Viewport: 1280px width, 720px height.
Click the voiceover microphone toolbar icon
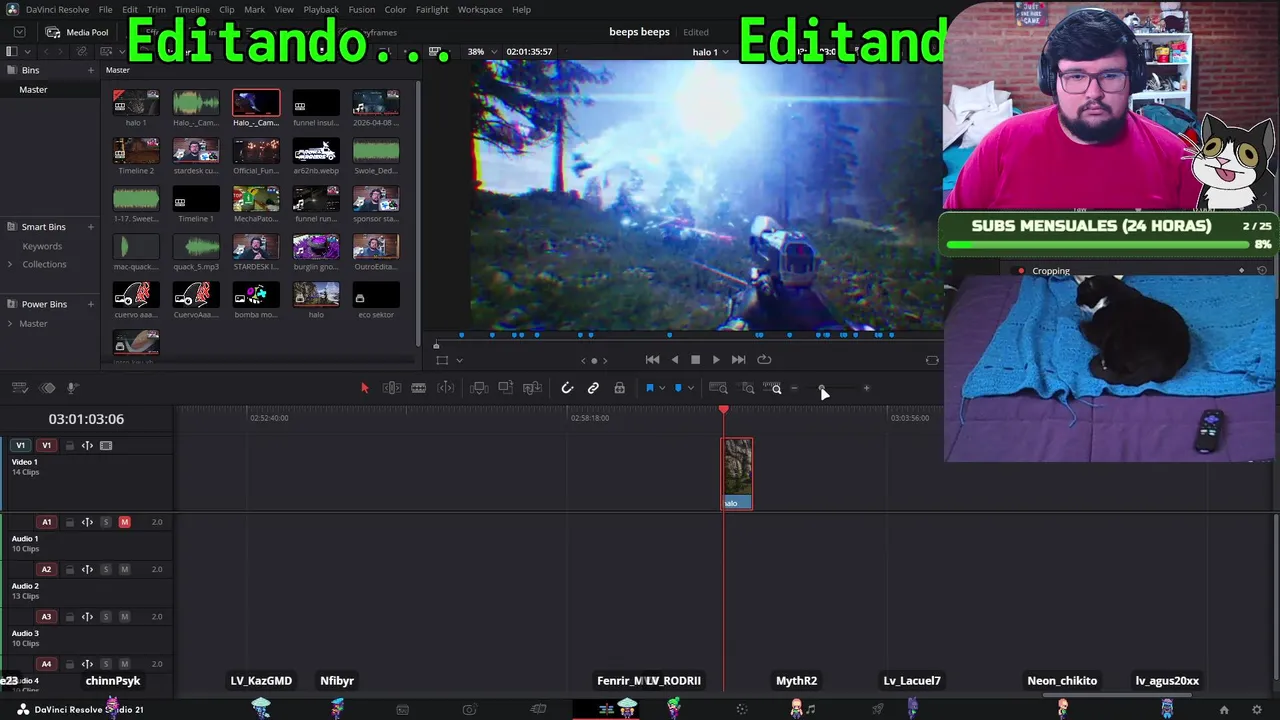[x=73, y=388]
